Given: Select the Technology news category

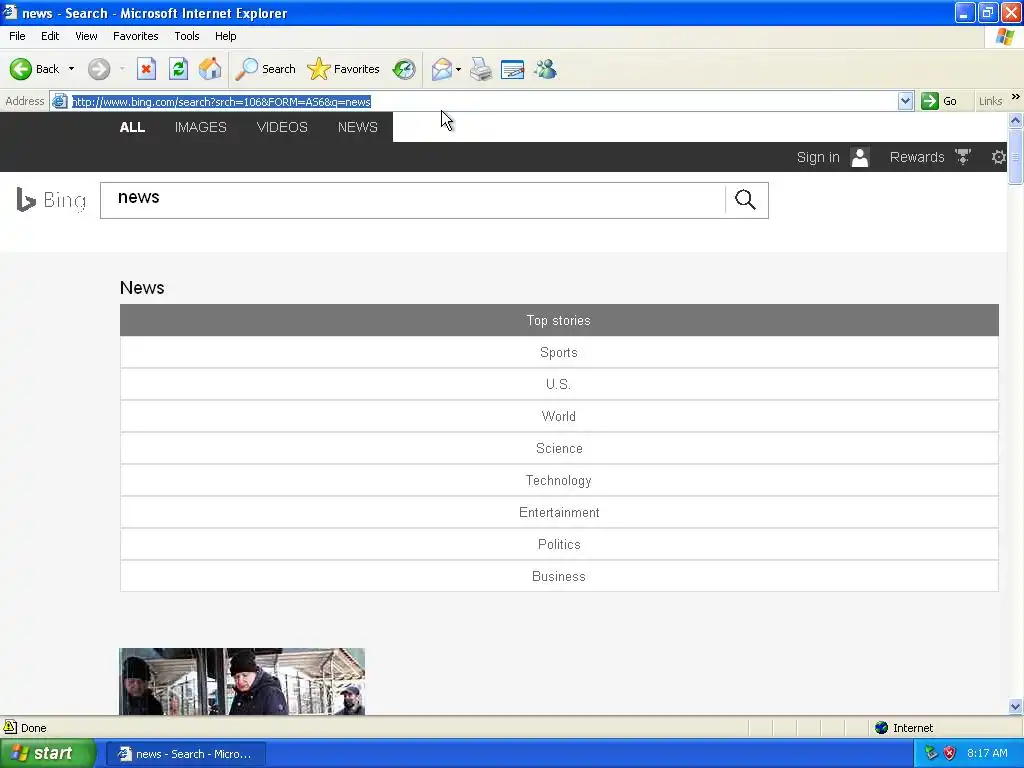Looking at the screenshot, I should [559, 480].
